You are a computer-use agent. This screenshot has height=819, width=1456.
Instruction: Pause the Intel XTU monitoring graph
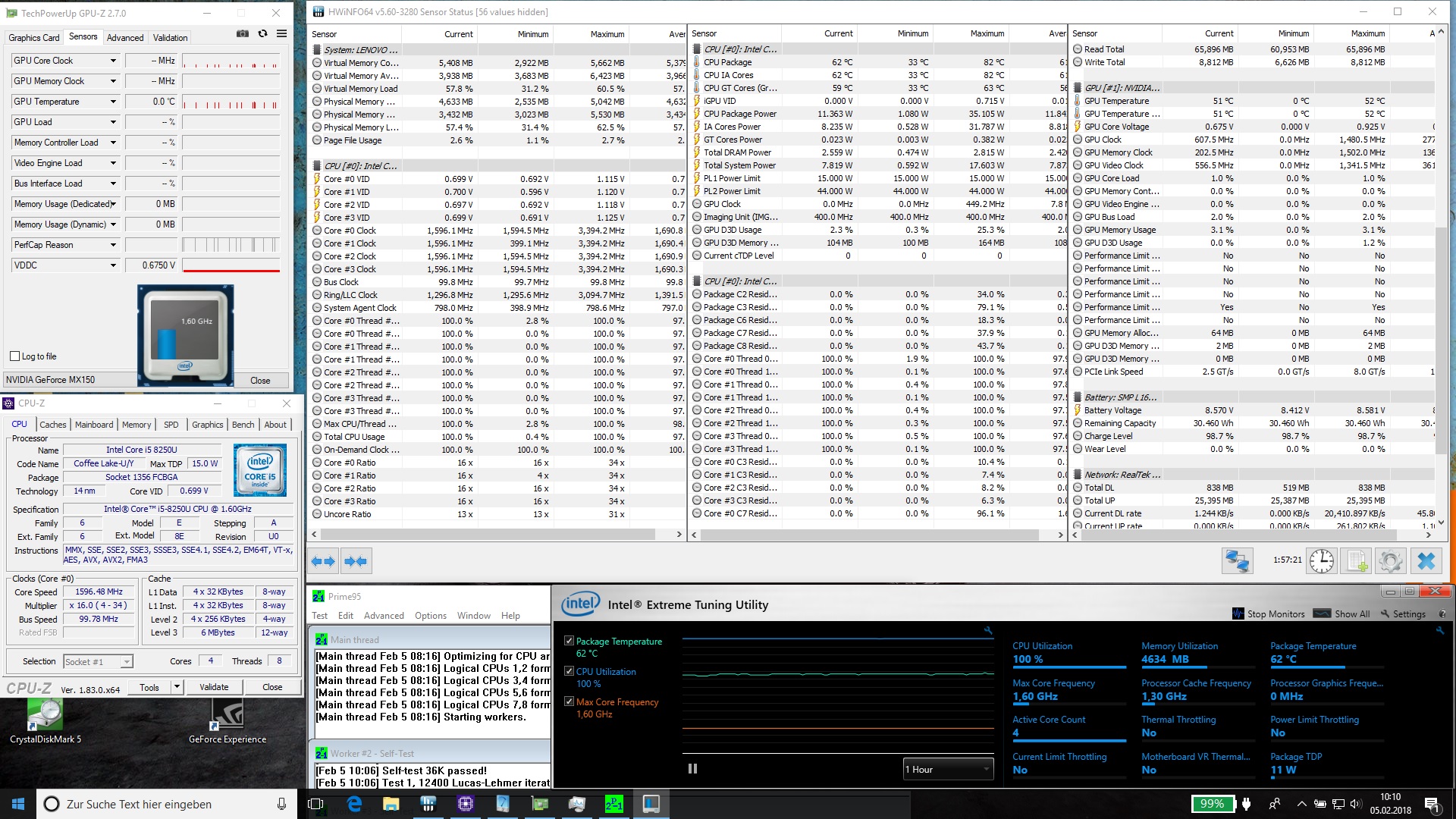point(692,769)
